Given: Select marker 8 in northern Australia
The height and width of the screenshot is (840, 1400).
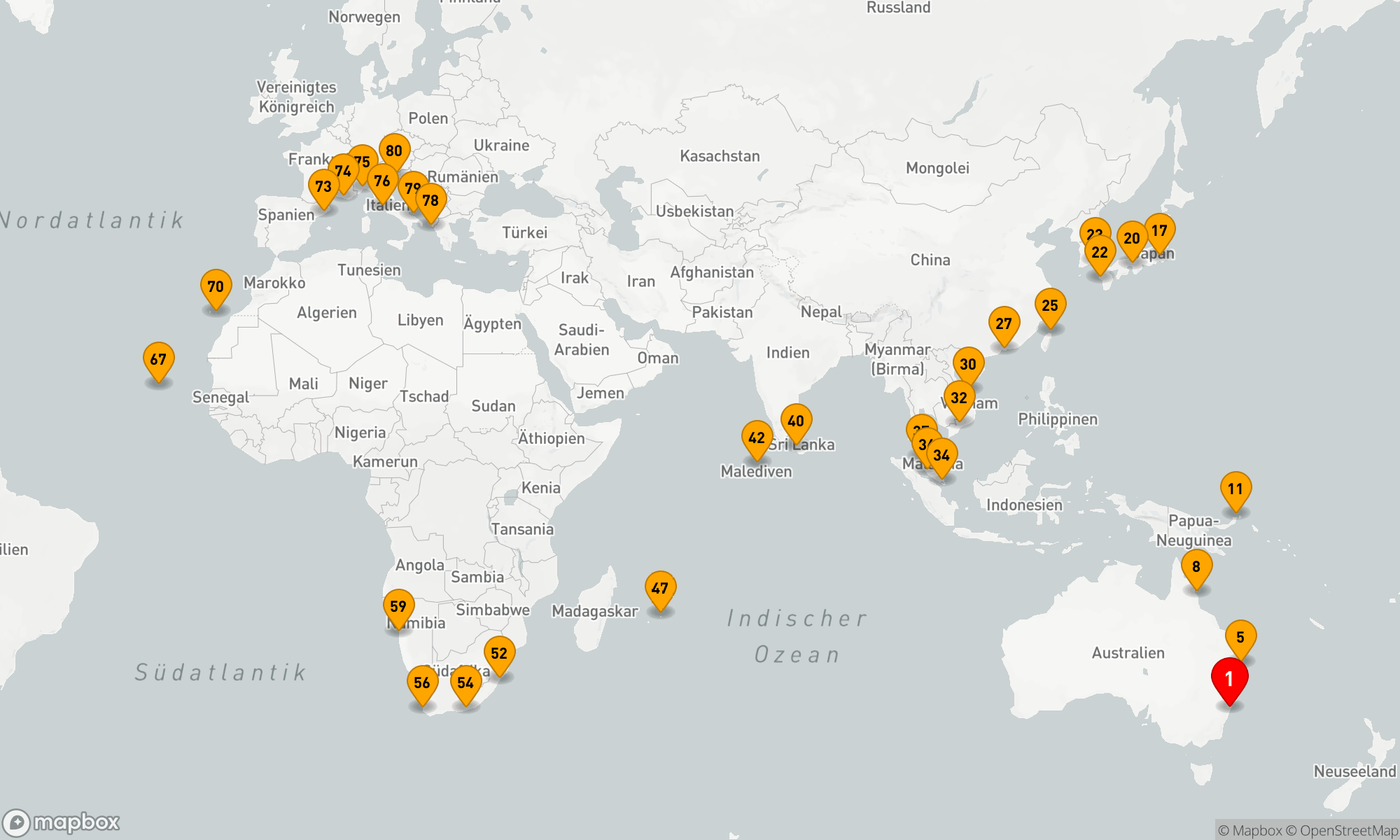Looking at the screenshot, I should 1196,566.
